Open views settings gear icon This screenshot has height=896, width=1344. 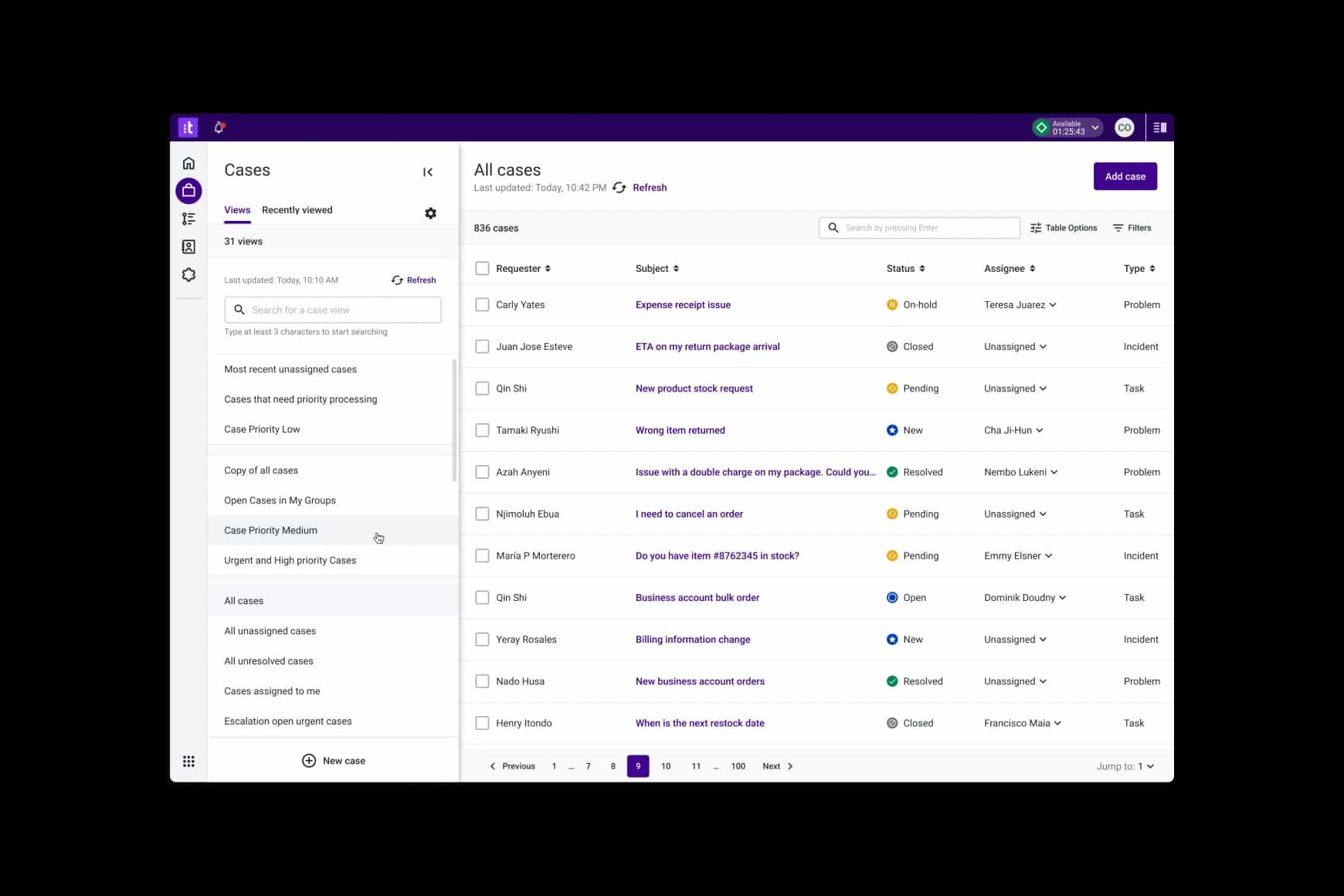[430, 213]
